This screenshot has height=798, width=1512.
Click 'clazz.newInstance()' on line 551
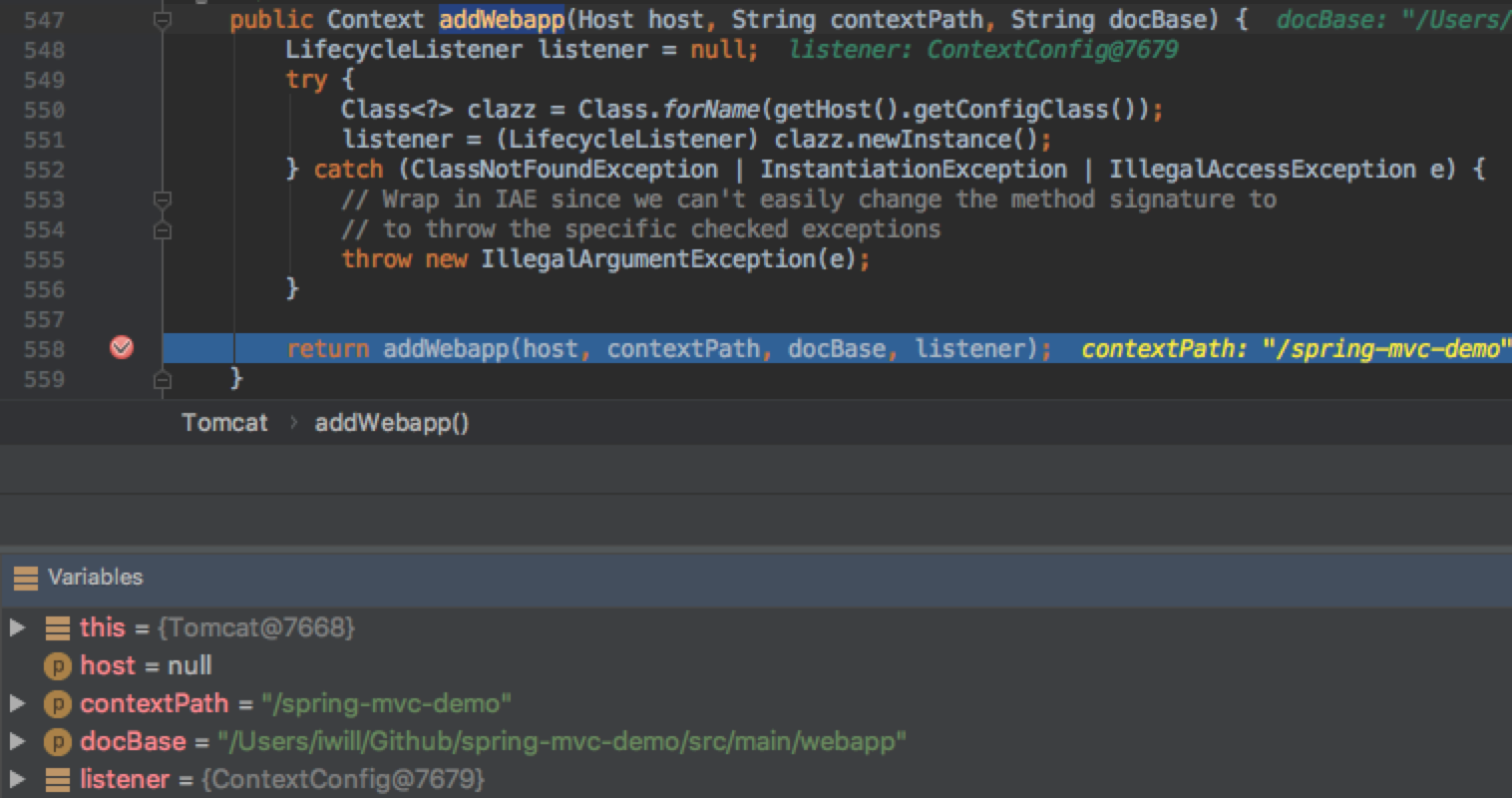coord(907,139)
